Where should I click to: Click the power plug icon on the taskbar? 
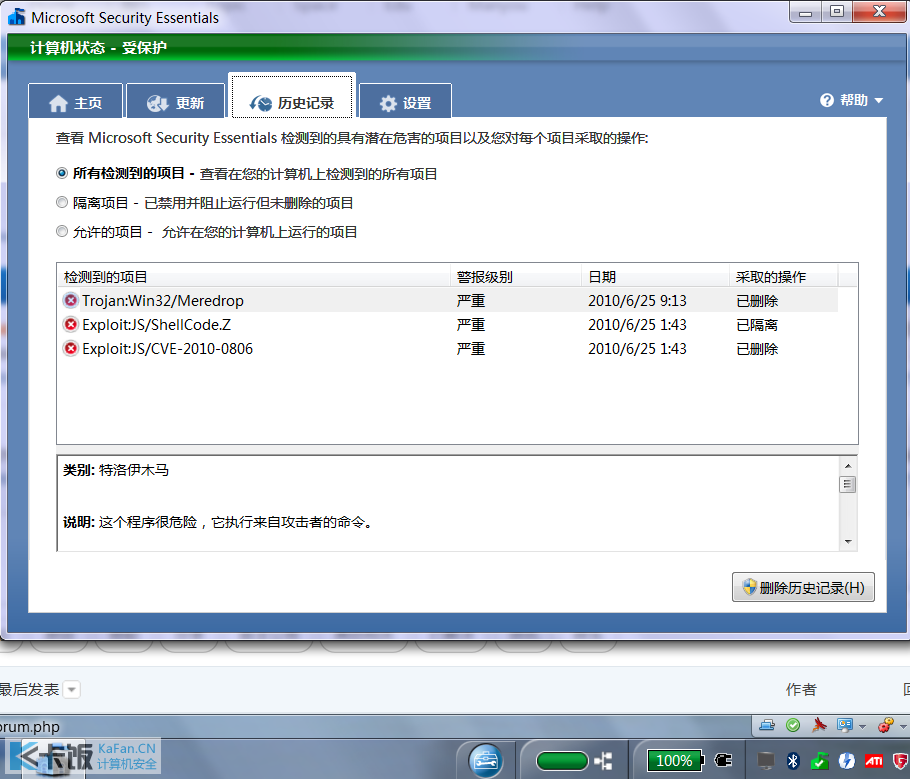click(723, 760)
